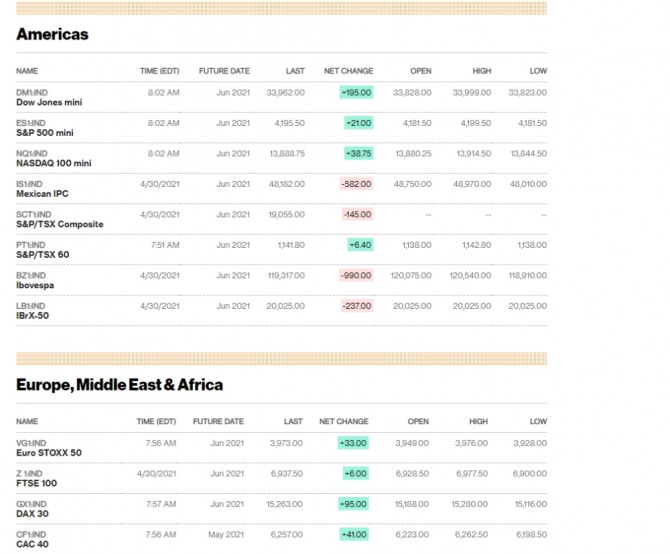Click the NQ1:IND ticker symbol
The height and width of the screenshot is (554, 670).
tap(32, 153)
